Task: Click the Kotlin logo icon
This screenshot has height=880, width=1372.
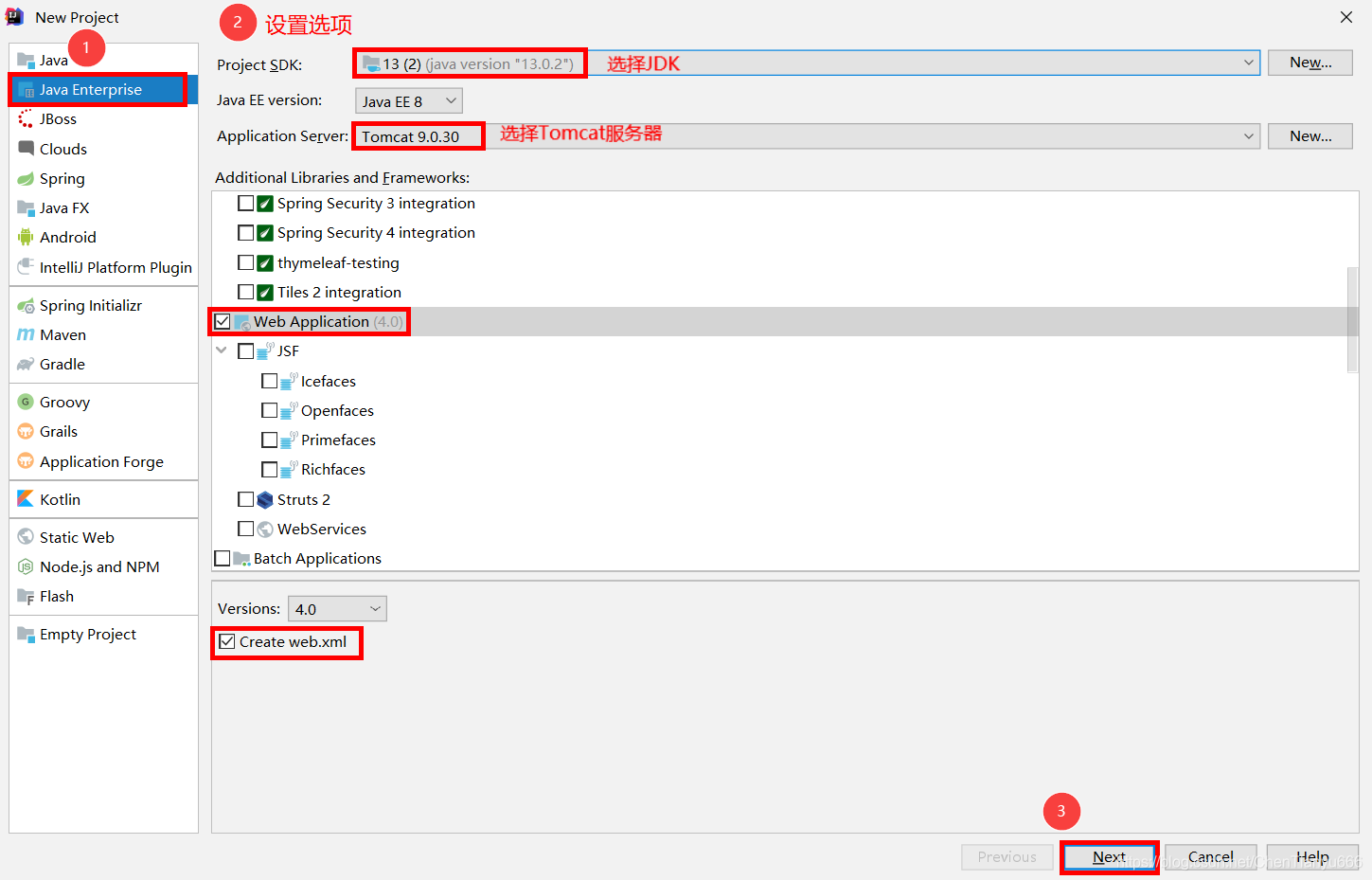Action: point(26,499)
